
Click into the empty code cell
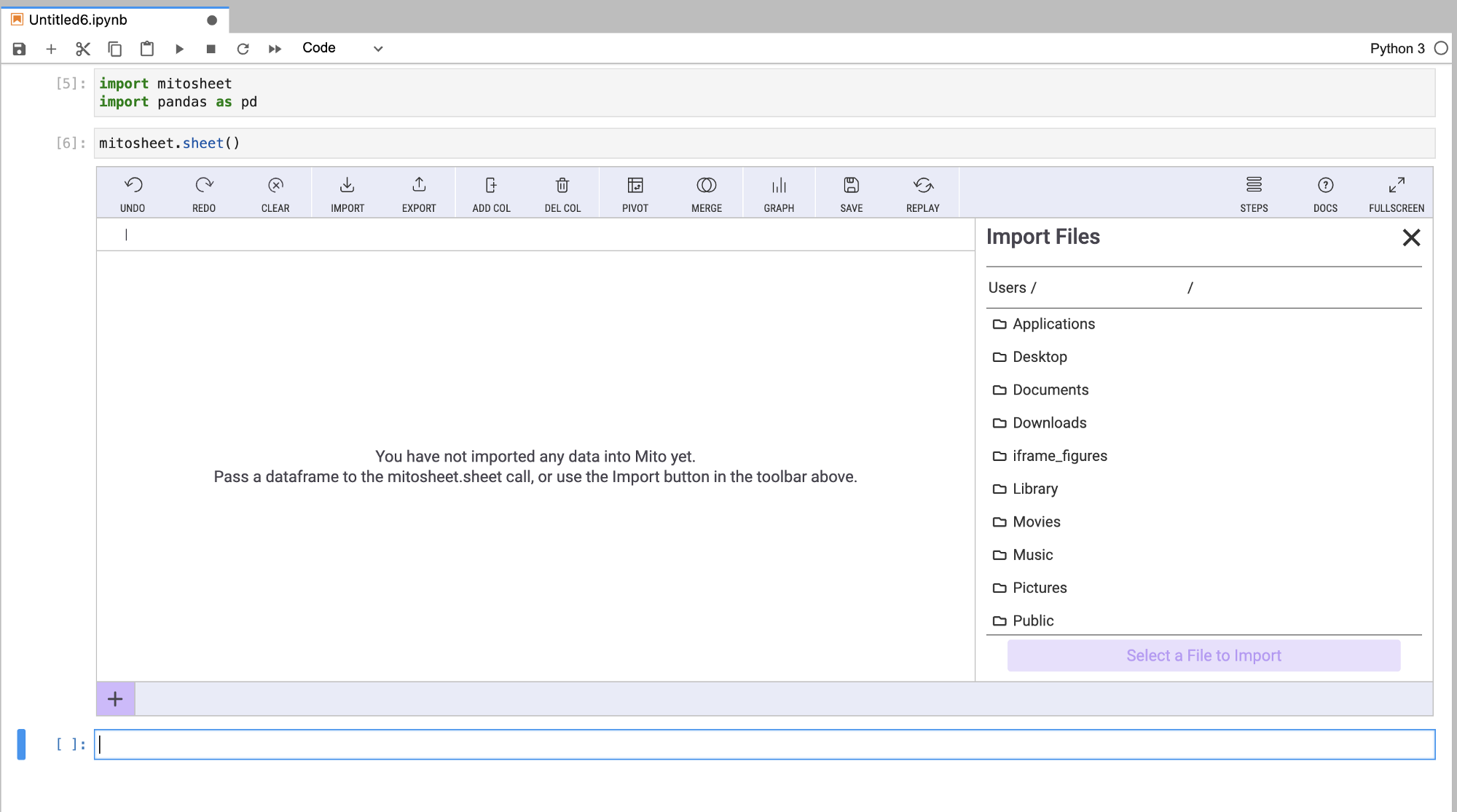[763, 744]
